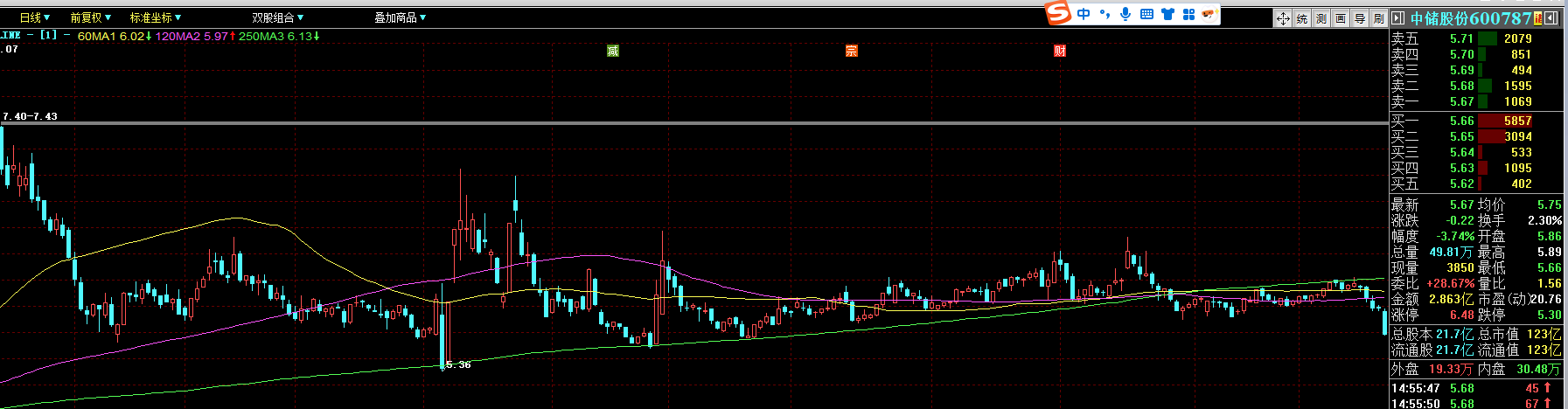
Task: Click the 5.36 low price label on chart
Action: [459, 364]
